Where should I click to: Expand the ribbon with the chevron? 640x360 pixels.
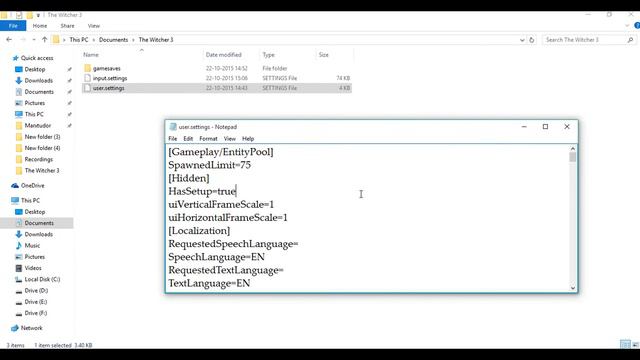(627, 26)
